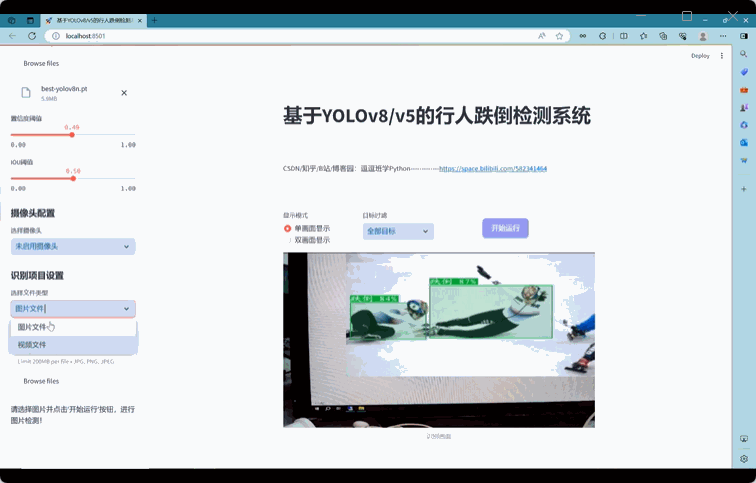Customize Edge sidebar with plus icon
The width and height of the screenshot is (756, 483).
[x=743, y=189]
